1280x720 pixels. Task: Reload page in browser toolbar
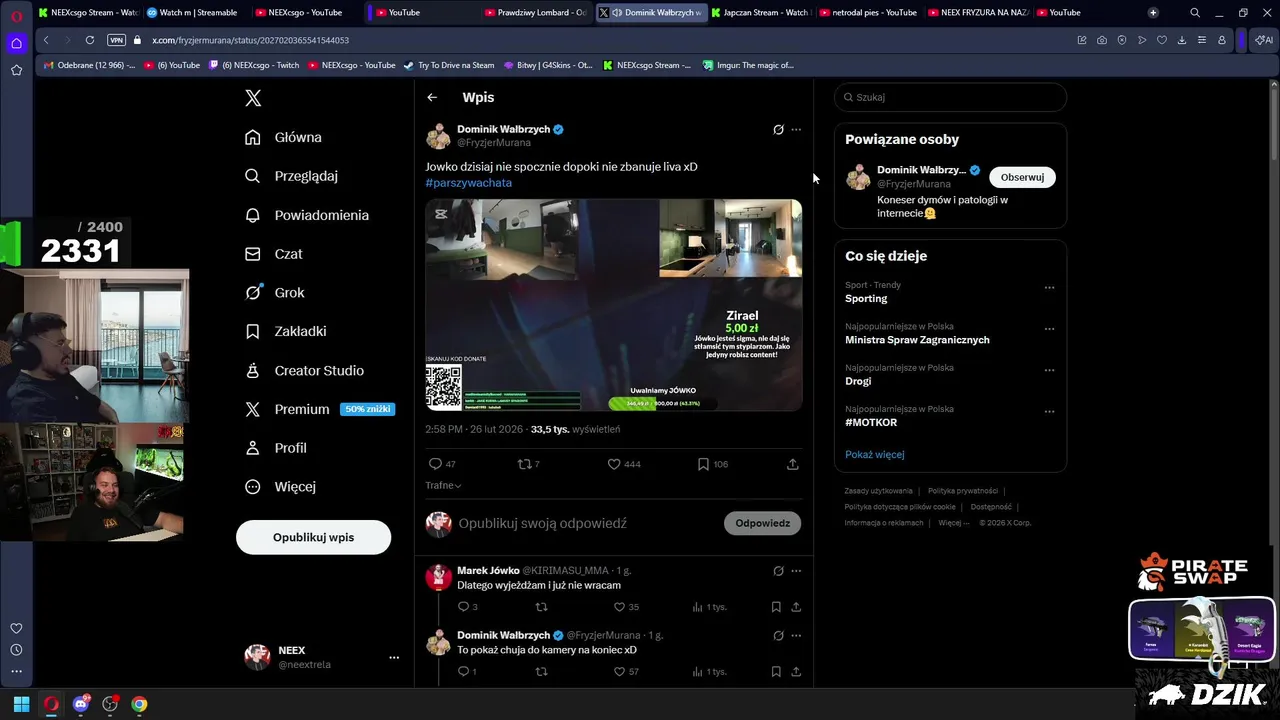click(90, 40)
